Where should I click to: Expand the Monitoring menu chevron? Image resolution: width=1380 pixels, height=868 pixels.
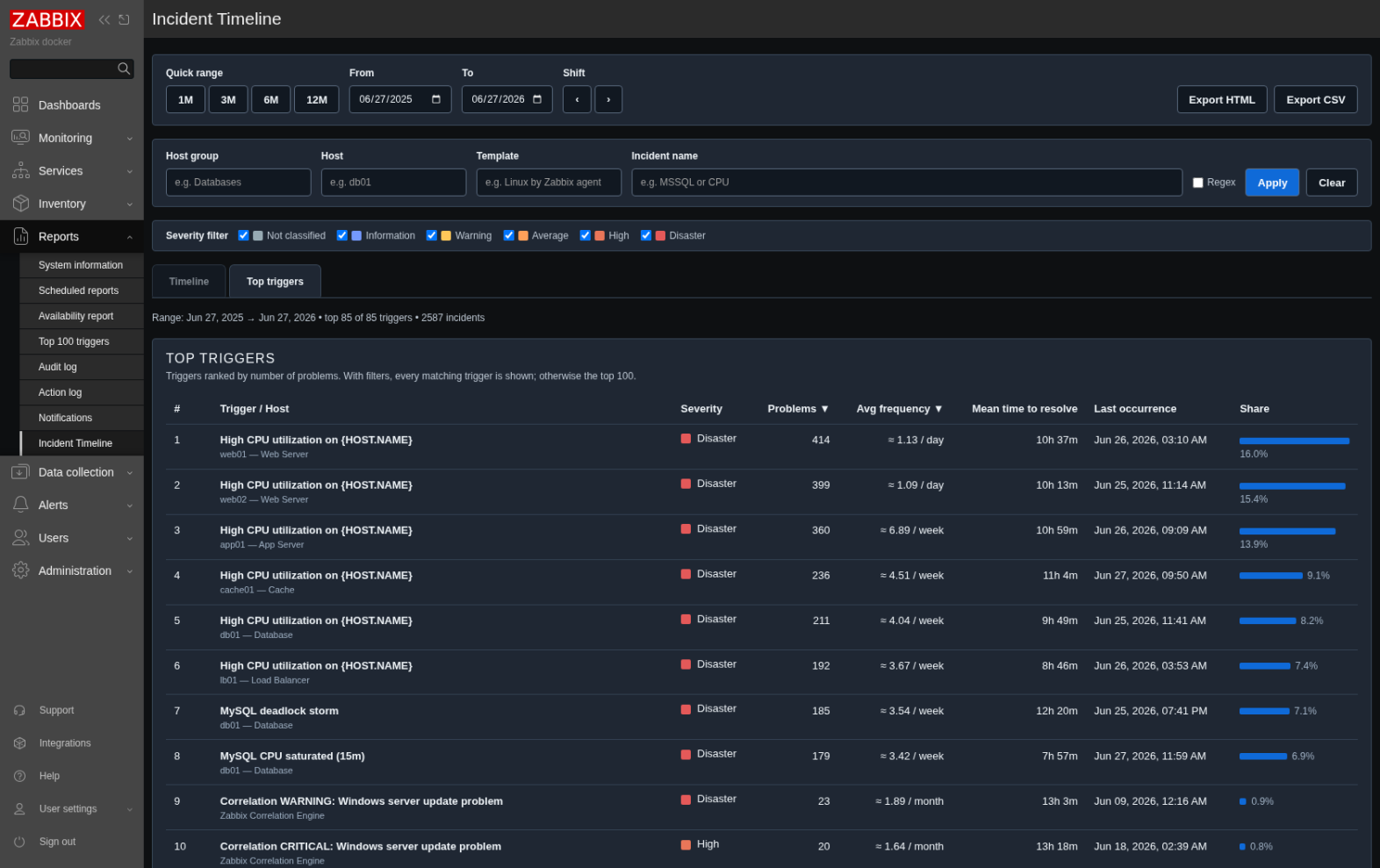pyautogui.click(x=130, y=139)
